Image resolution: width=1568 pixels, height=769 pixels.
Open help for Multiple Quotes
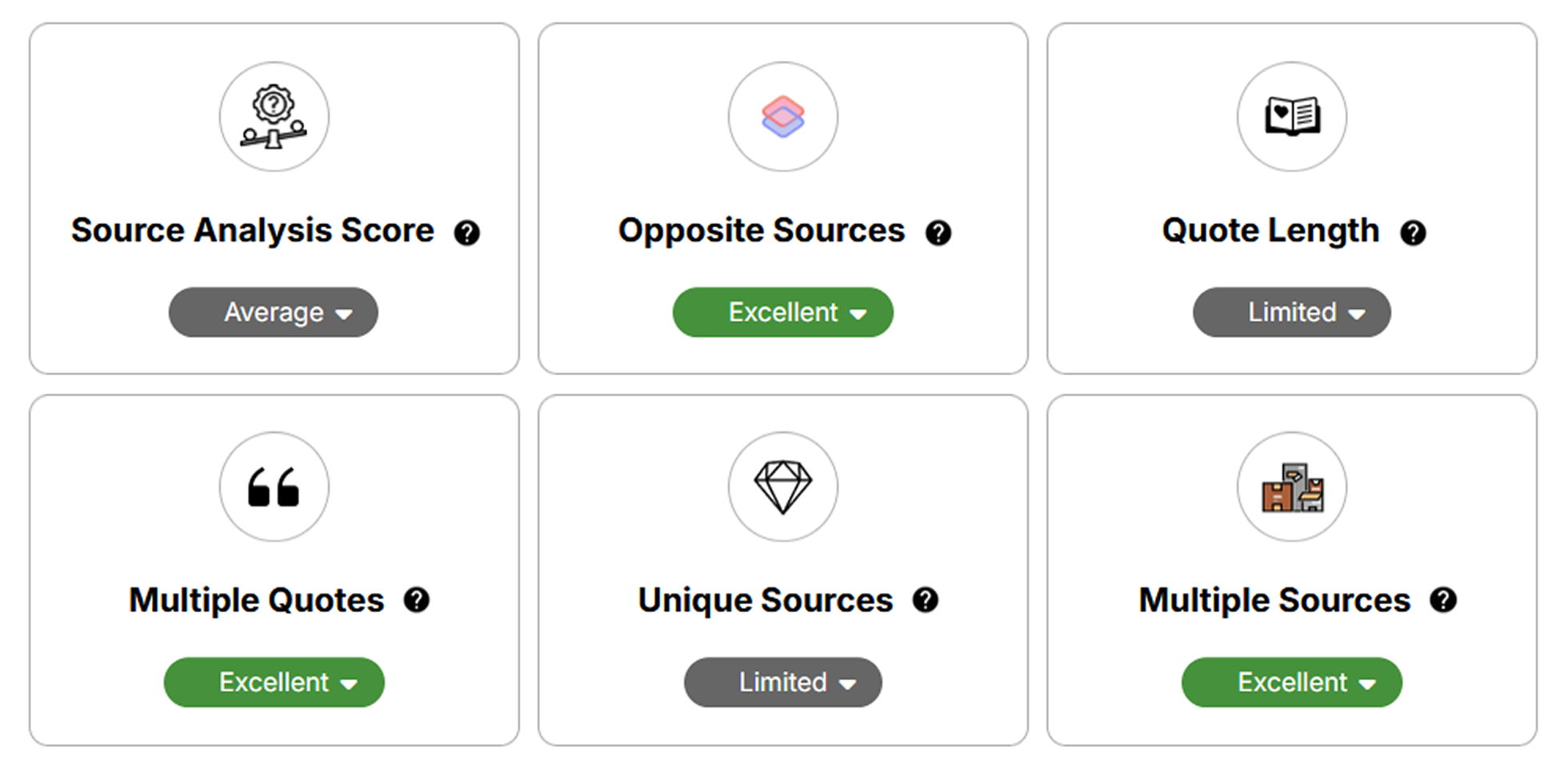coord(418,600)
